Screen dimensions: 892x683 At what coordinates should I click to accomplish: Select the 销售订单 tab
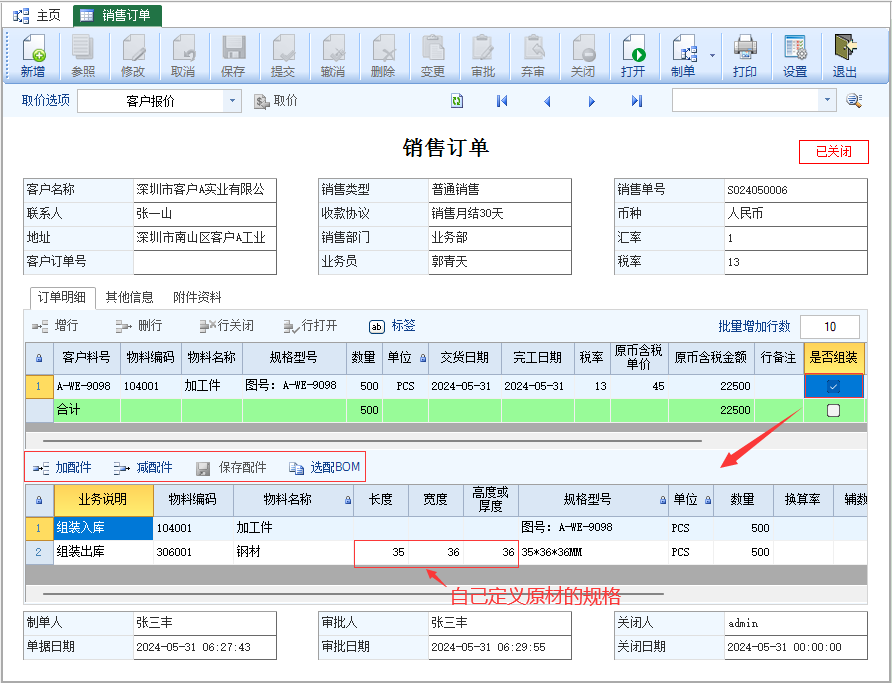118,15
